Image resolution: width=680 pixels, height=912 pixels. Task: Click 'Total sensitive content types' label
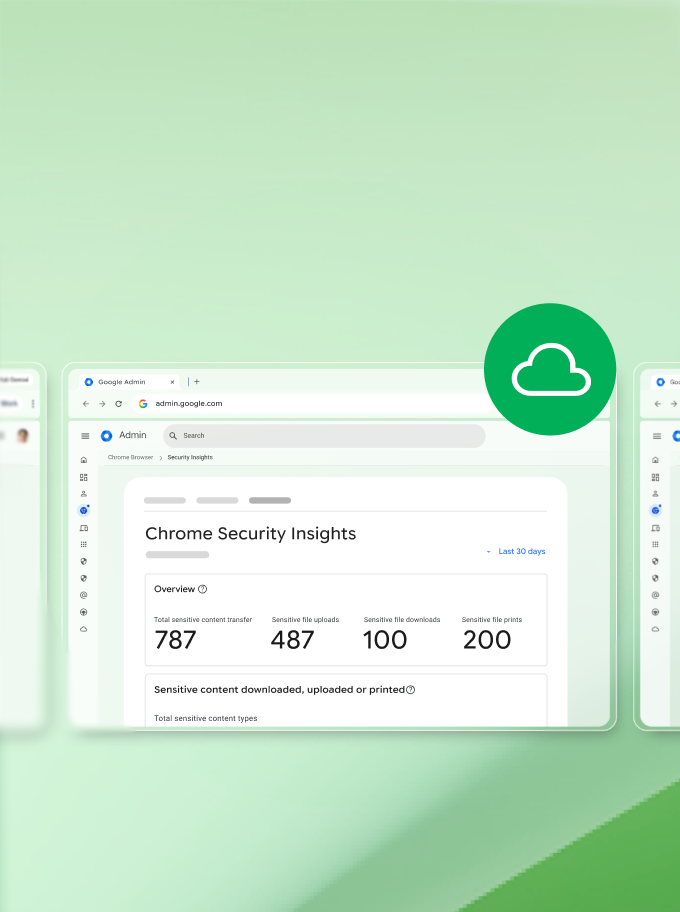(206, 718)
